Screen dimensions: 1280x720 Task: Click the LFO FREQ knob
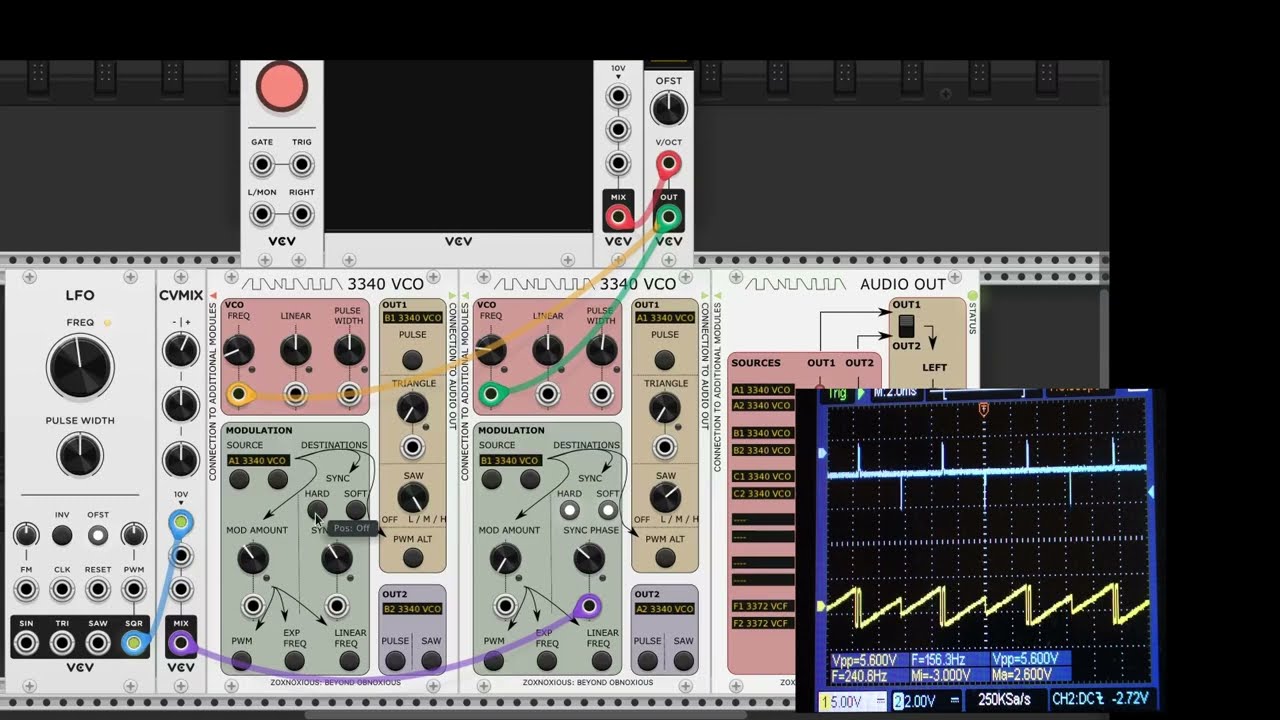coord(80,367)
